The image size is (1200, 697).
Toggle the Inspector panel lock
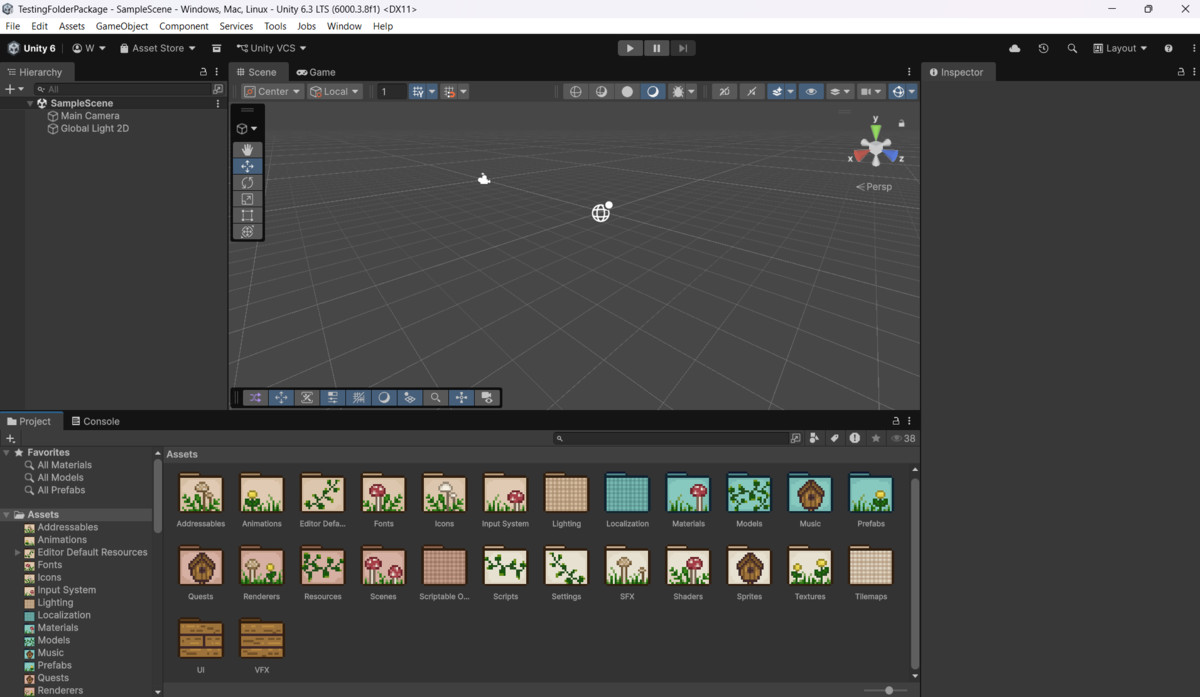[1180, 72]
